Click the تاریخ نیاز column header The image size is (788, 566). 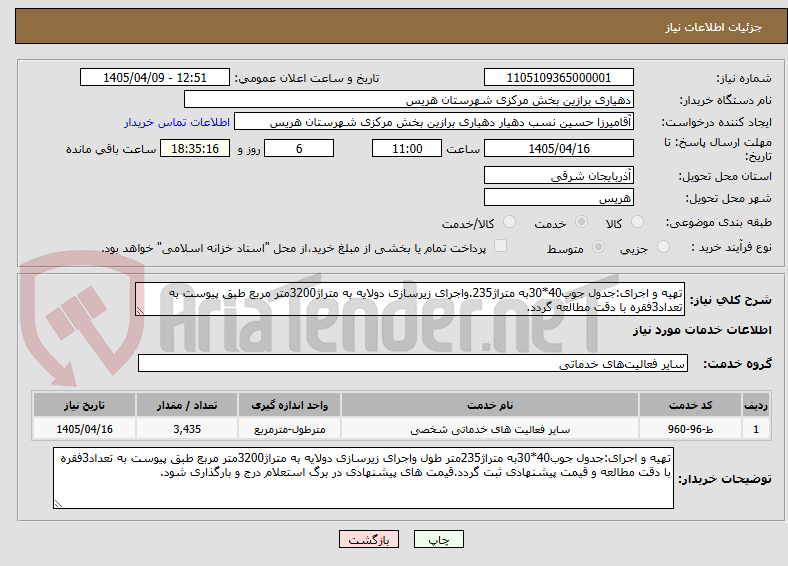pyautogui.click(x=84, y=405)
